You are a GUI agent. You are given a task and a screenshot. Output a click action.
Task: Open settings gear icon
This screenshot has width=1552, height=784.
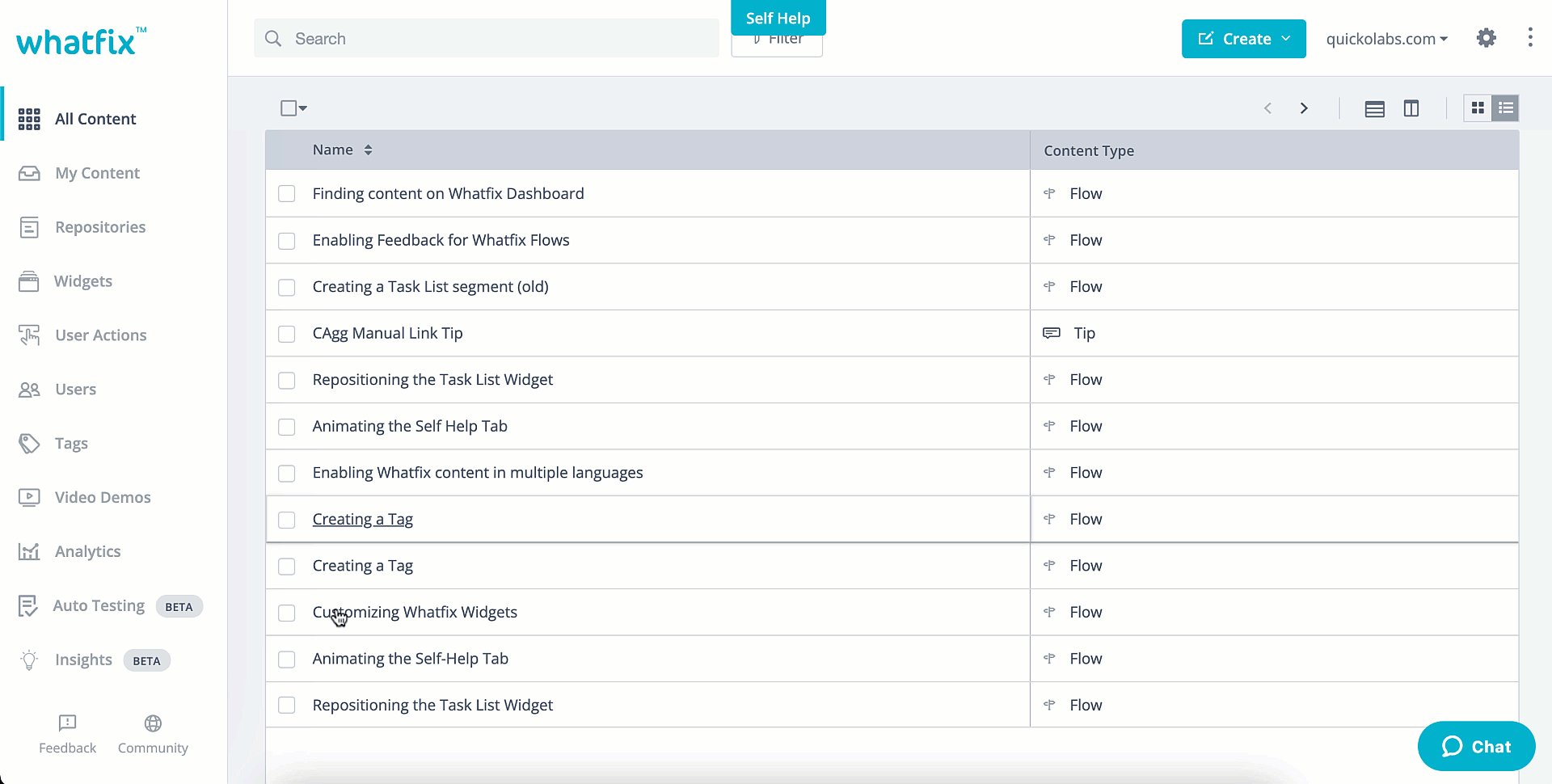[x=1486, y=38]
